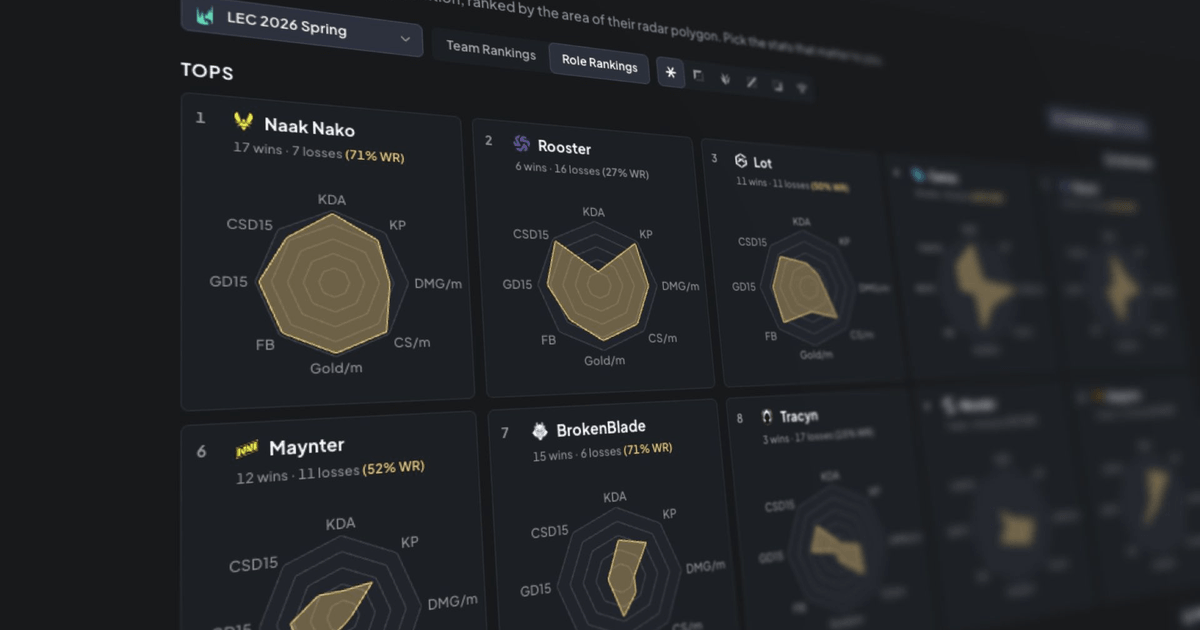Select the all-roles asterisk filter icon
Screen dimensions: 1200x630
[670, 73]
